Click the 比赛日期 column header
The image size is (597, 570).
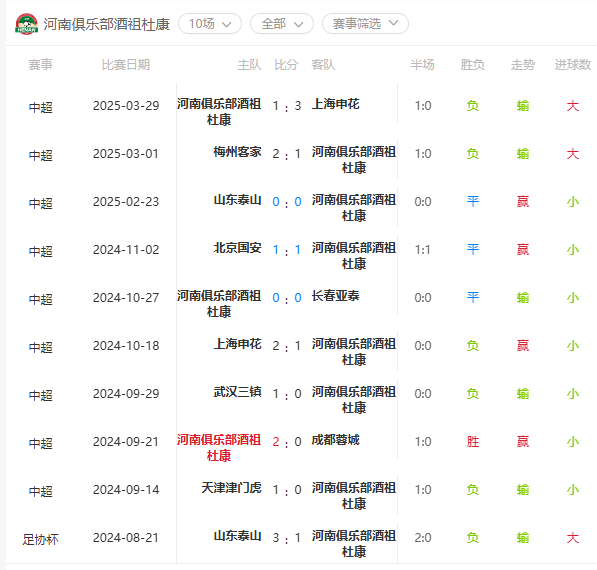126,65
